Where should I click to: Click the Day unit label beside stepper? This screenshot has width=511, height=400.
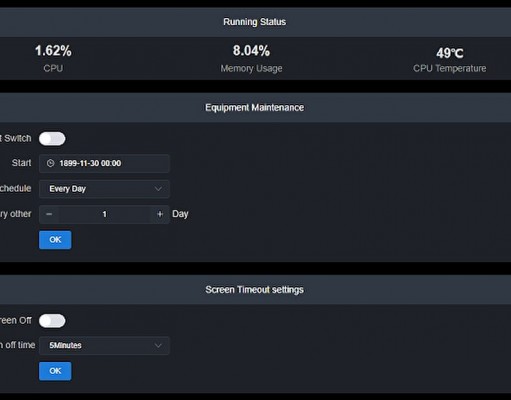(x=180, y=214)
